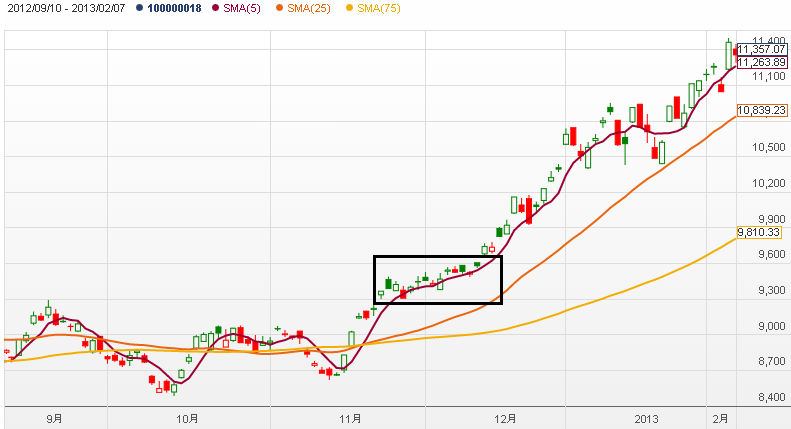Screen dimensions: 791x429
Task: Click the SMA(75) legend label
Action: 378,8
